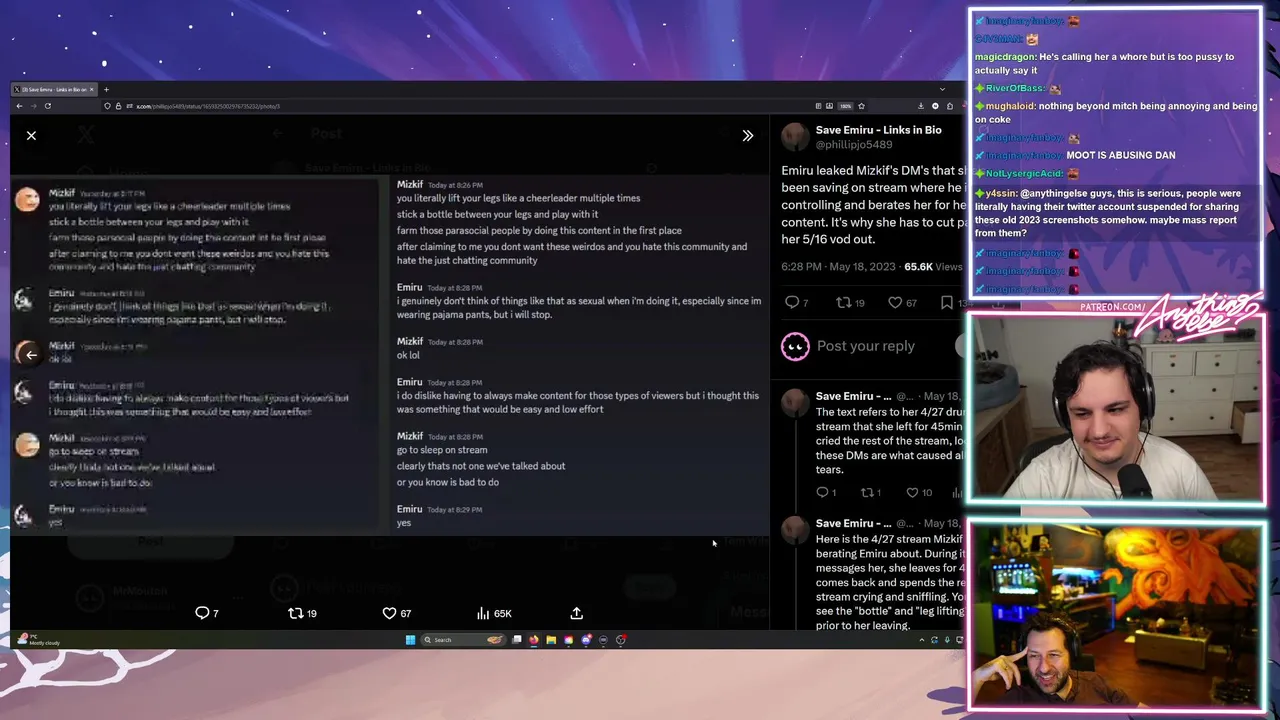Viewport: 1280px width, 720px height.
Task: Open zoom level 190% indicator
Action: click(845, 106)
